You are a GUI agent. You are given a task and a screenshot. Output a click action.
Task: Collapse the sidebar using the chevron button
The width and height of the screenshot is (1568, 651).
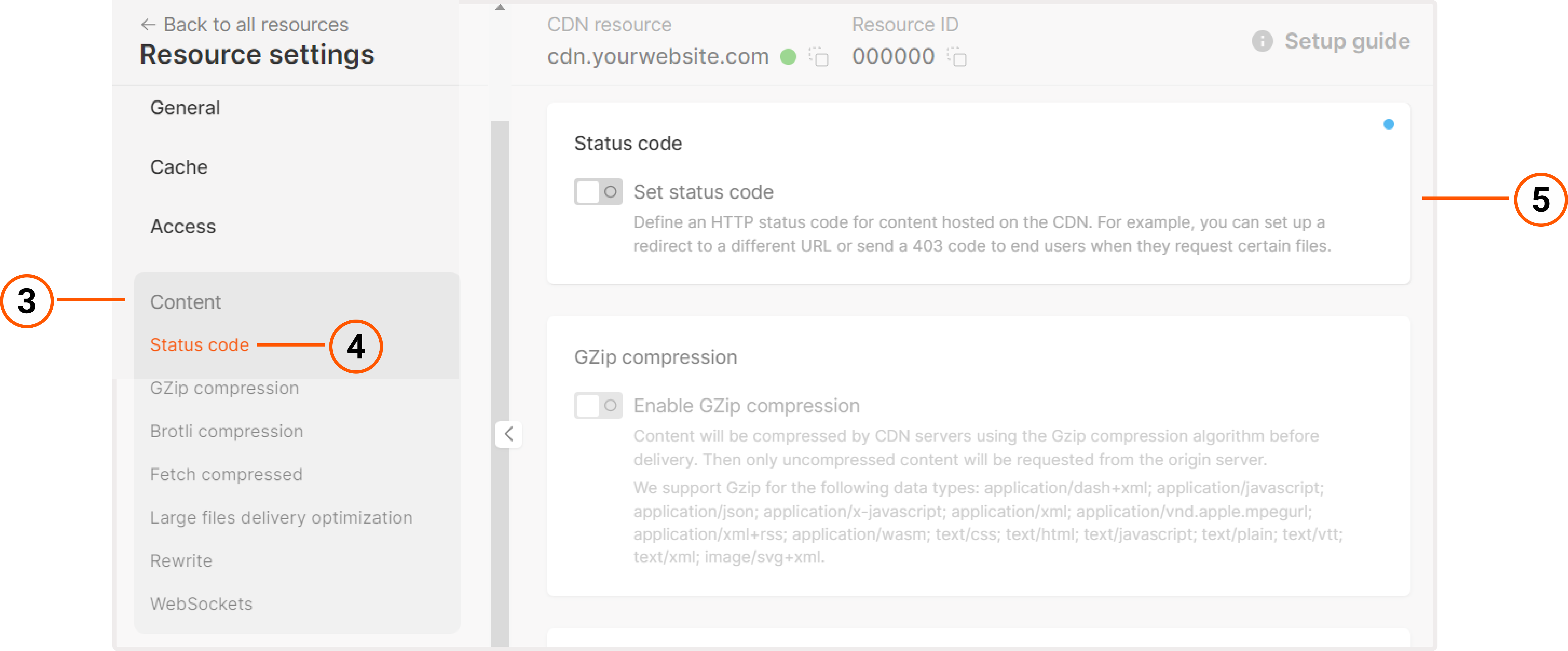tap(509, 434)
